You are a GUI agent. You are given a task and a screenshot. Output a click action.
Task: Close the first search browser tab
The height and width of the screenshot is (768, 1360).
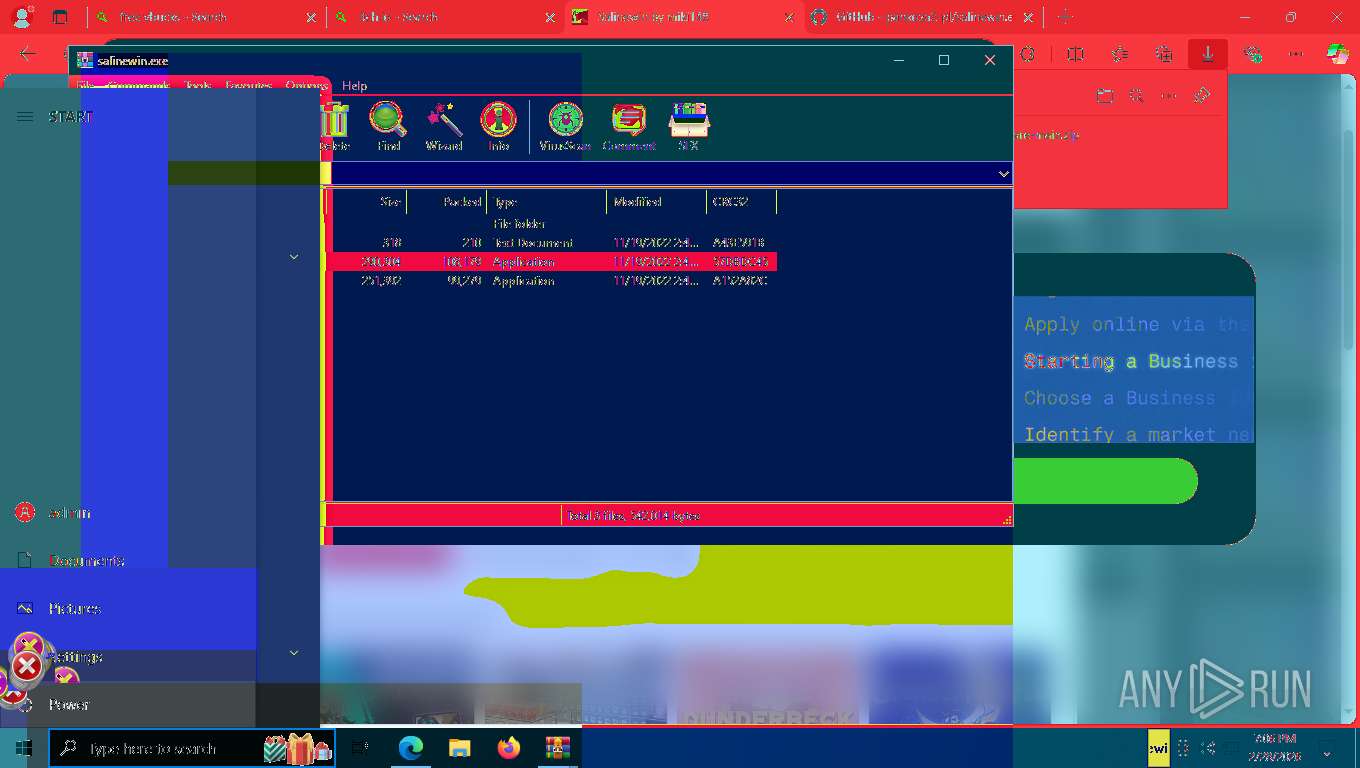coord(312,17)
